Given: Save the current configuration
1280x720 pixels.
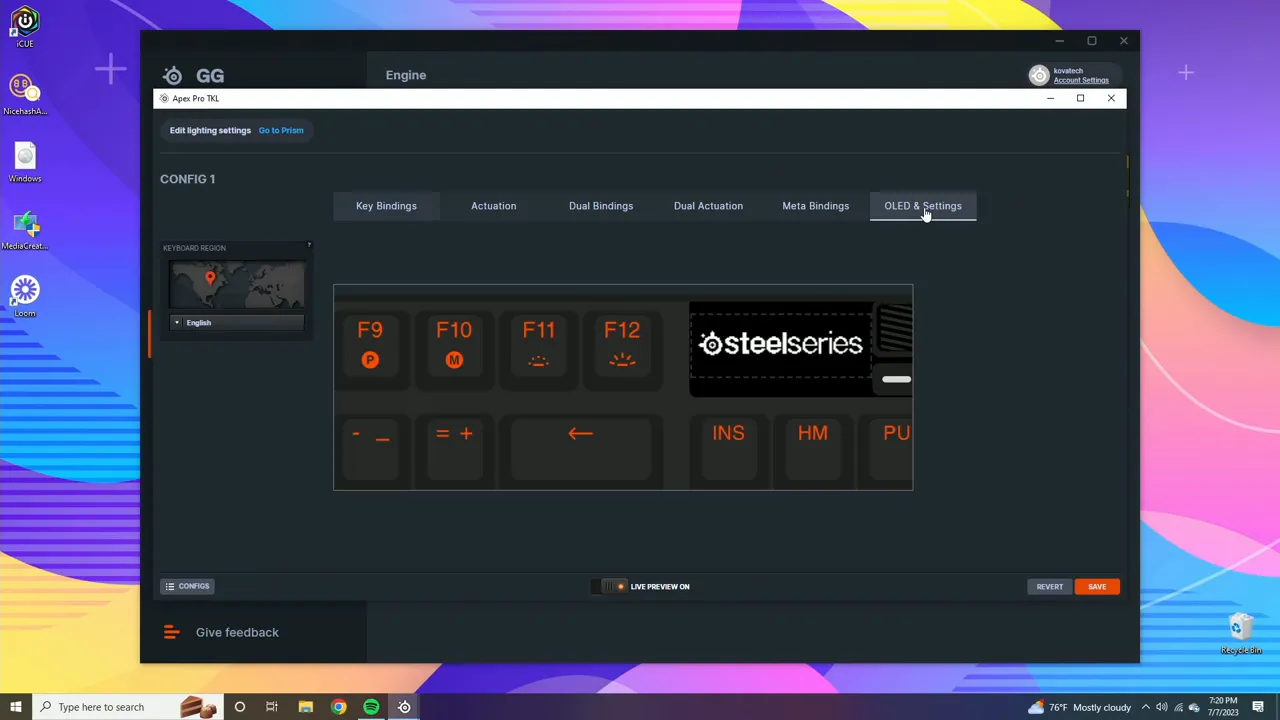Looking at the screenshot, I should (x=1097, y=586).
